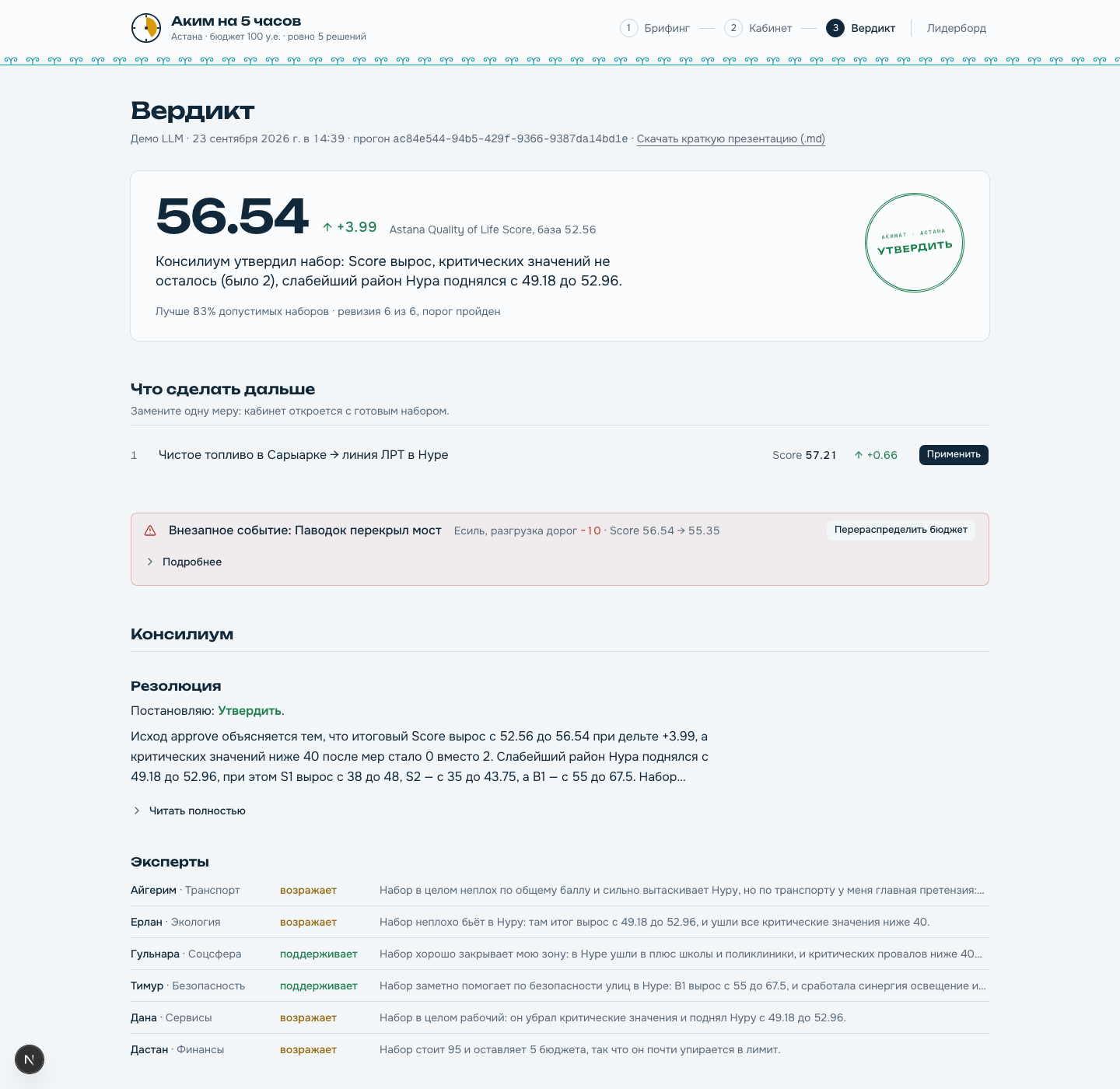Click green up arrow beside +0.66
Screen dimensions: 1120x1089
859,455
